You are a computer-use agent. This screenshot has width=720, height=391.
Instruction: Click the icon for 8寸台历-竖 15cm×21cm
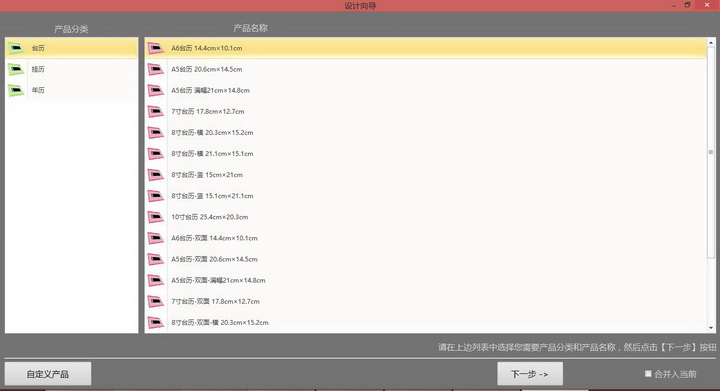(156, 174)
